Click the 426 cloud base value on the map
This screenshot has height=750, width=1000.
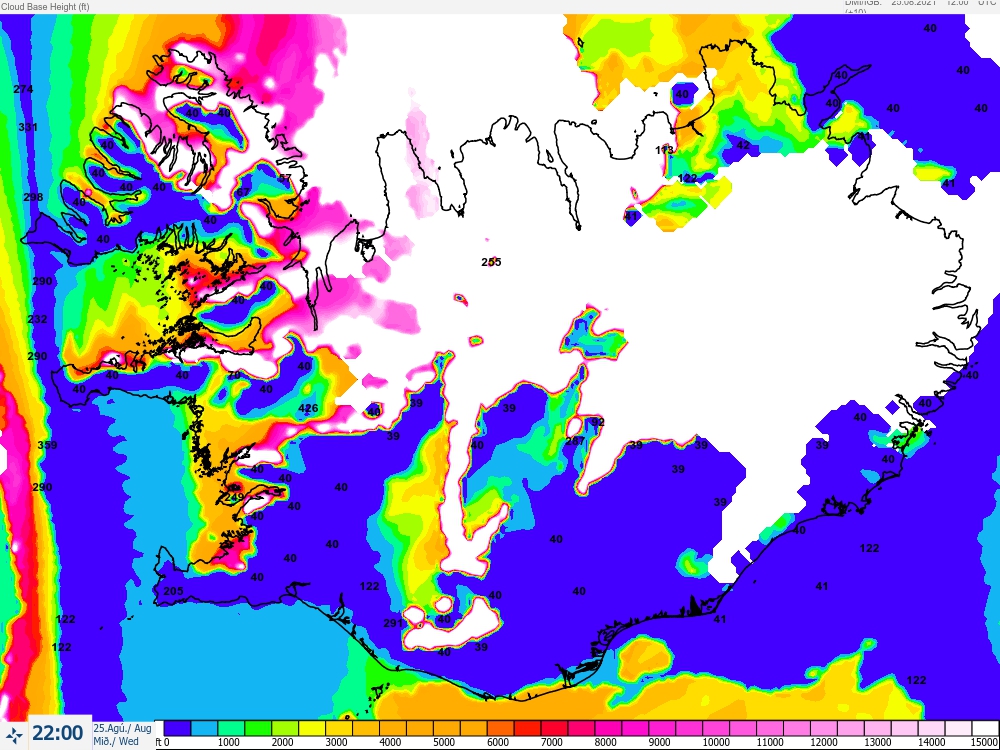click(x=308, y=408)
